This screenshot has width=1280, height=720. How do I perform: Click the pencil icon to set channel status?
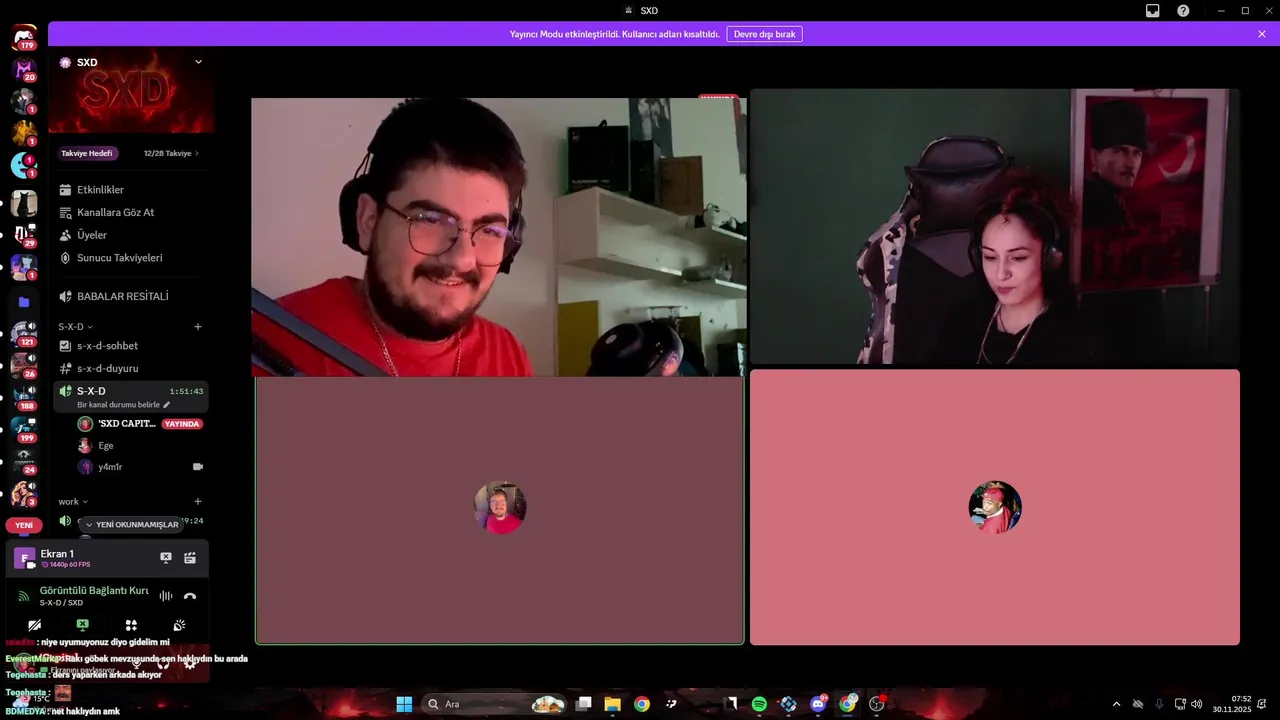tap(167, 405)
